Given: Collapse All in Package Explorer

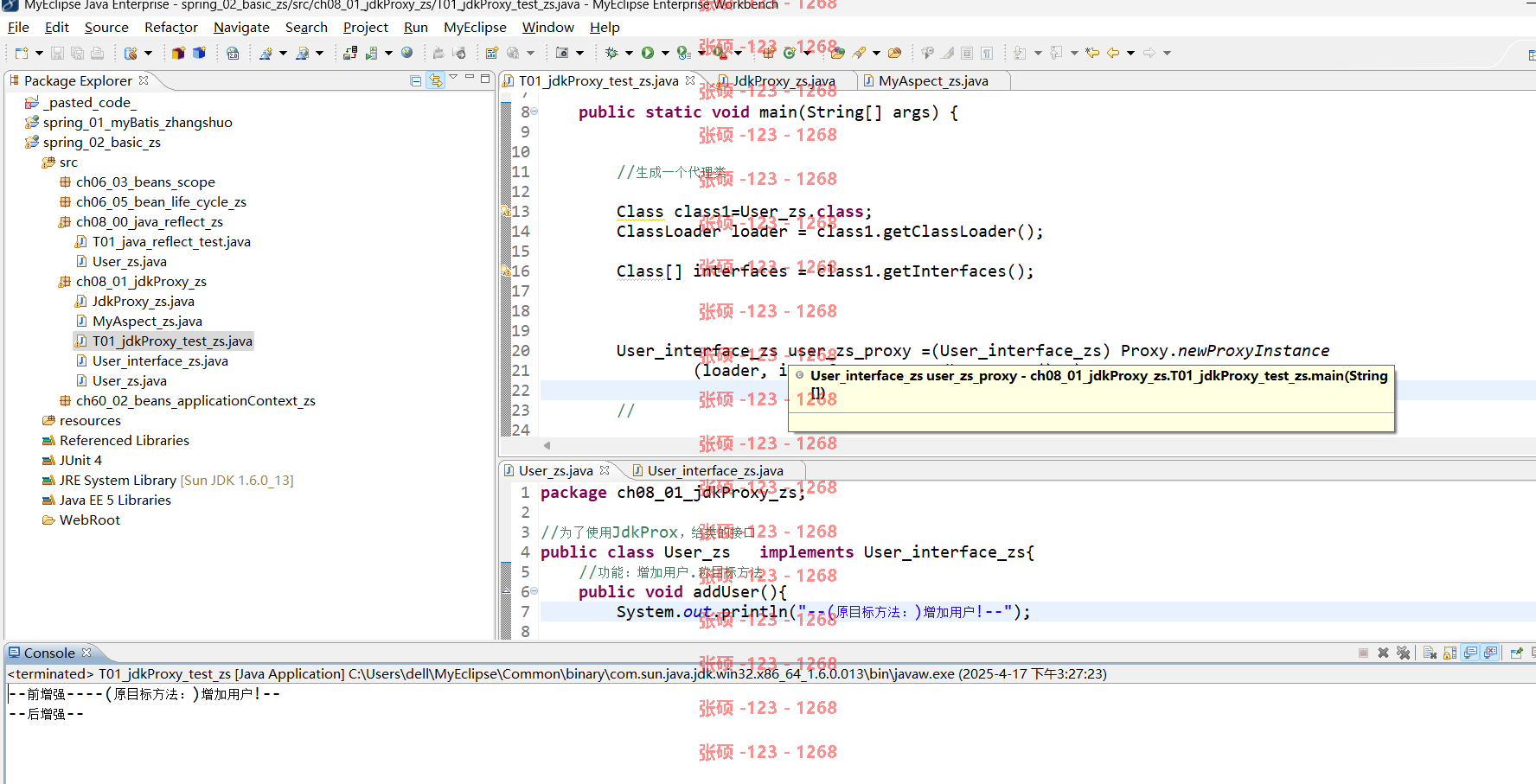Looking at the screenshot, I should point(416,80).
